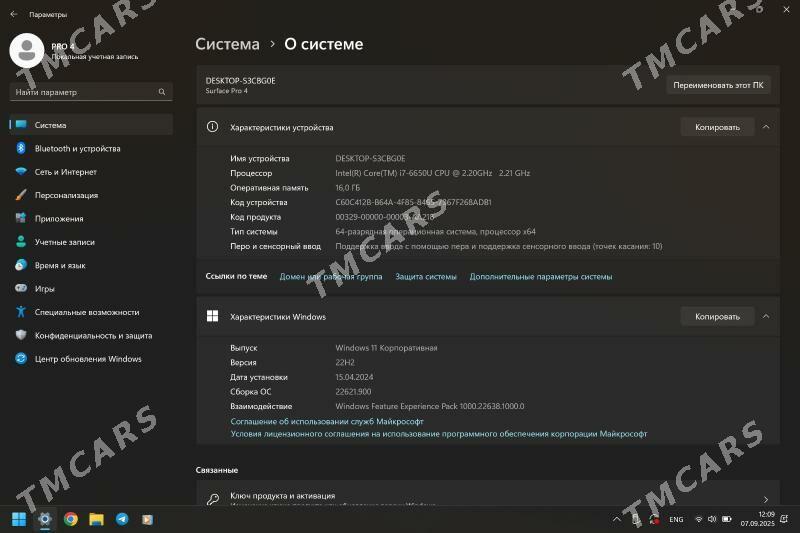The image size is (800, 533).
Task: Go to Приложения settings
Action: pos(59,219)
